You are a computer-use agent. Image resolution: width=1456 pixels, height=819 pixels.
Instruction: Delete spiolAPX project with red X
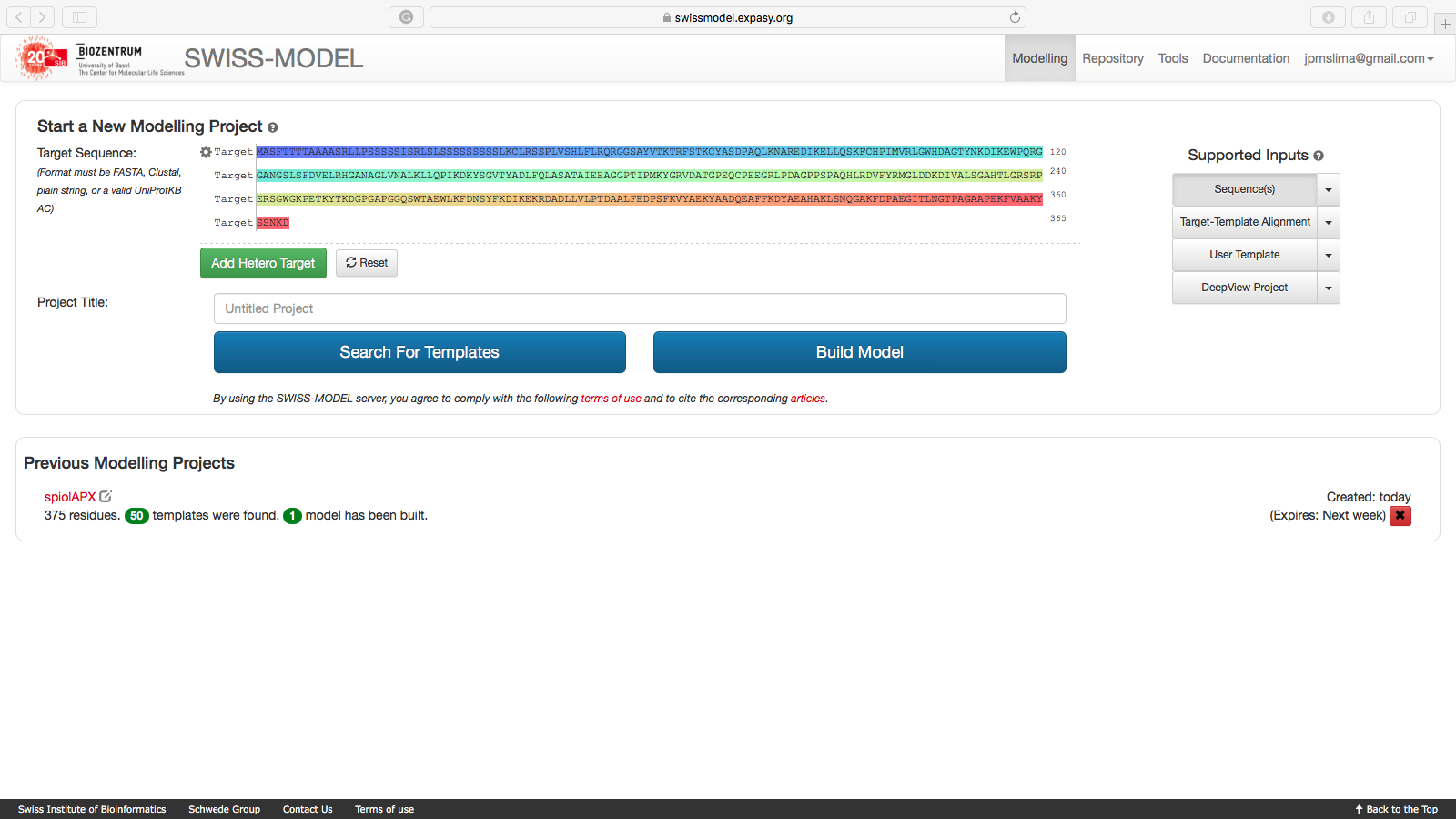coord(1400,515)
